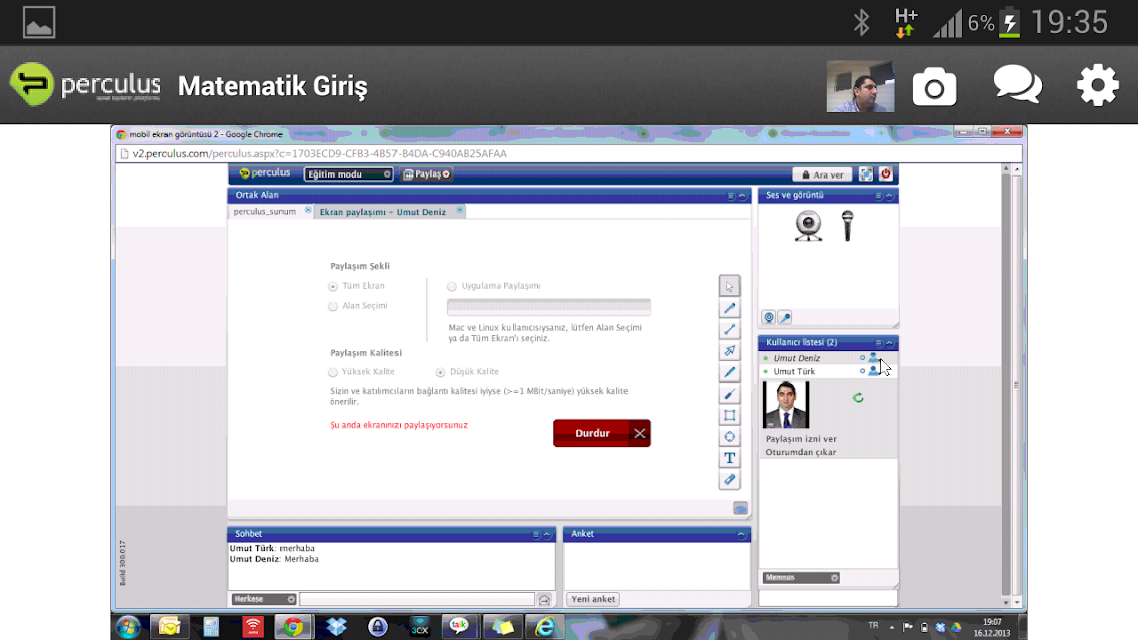
Task: Select the rectangle shape tool
Action: 729,415
